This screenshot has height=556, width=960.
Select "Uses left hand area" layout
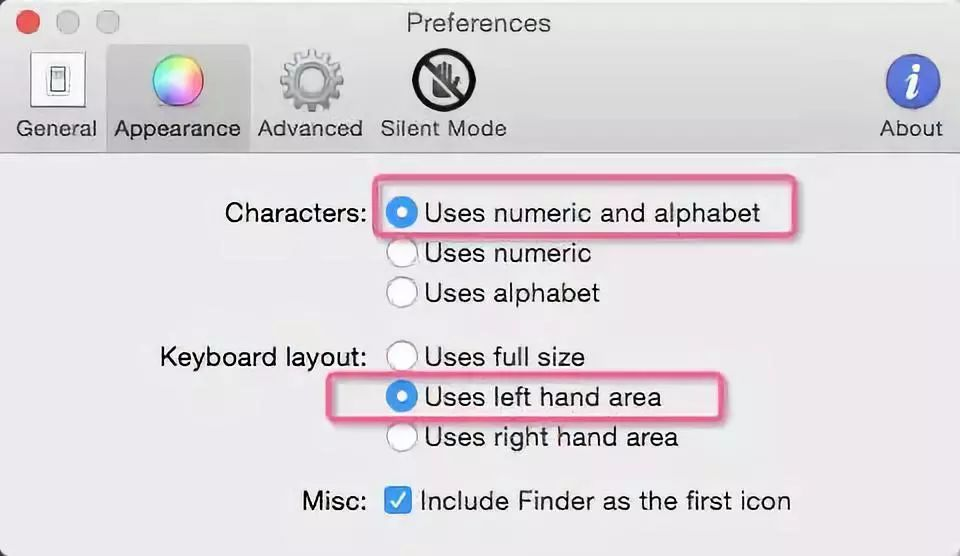(402, 397)
